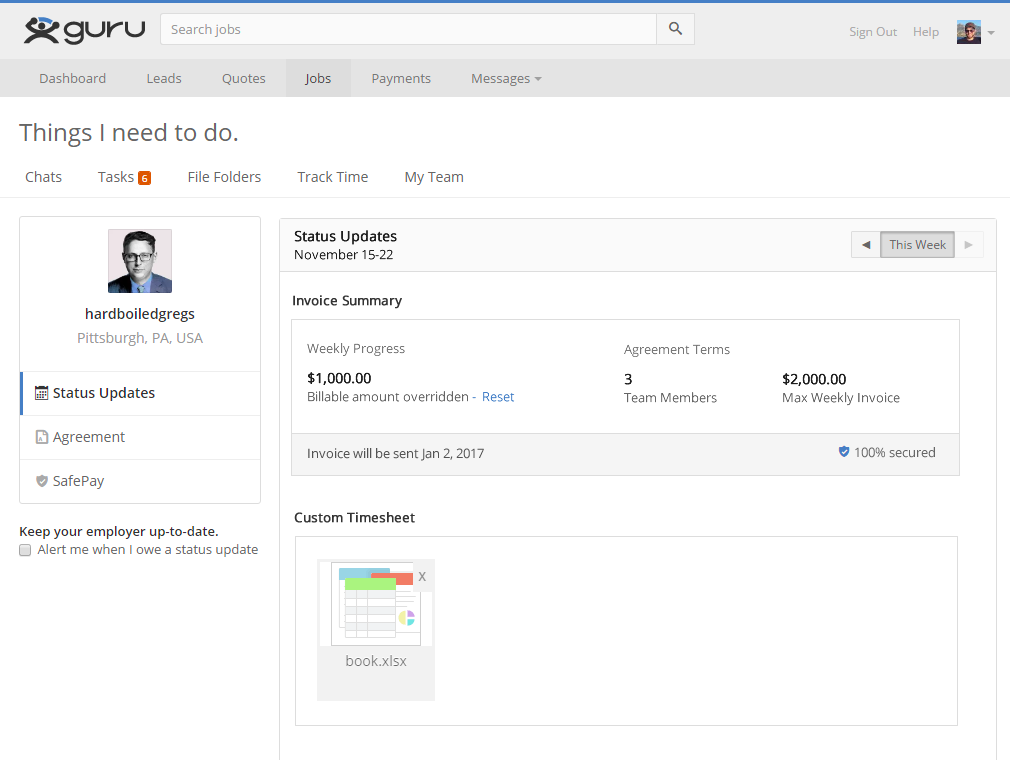Click the November 15-22 date range
1010x760 pixels.
coord(343,254)
